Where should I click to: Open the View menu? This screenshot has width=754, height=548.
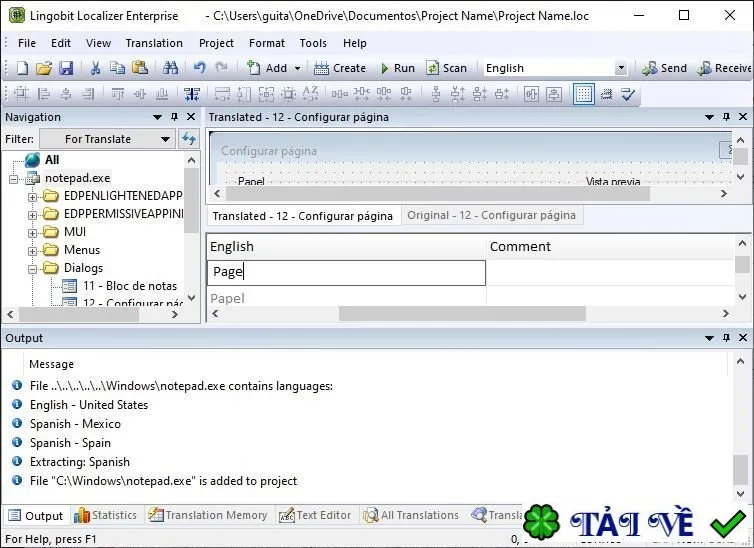[99, 43]
